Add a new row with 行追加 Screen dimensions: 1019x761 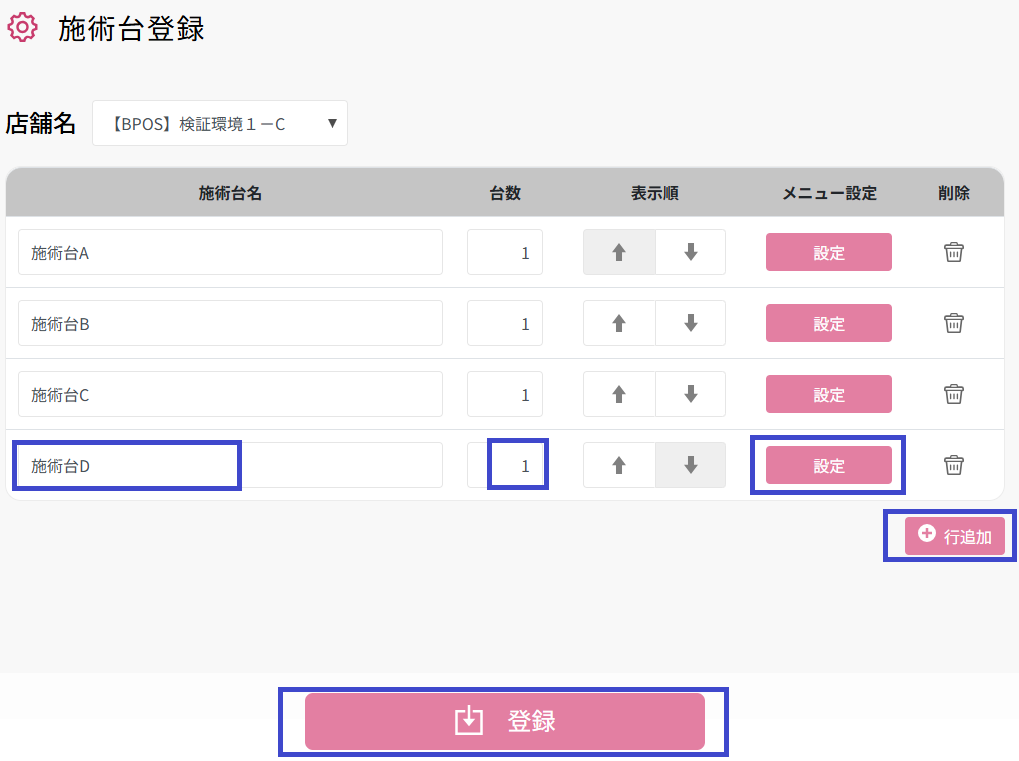(954, 536)
